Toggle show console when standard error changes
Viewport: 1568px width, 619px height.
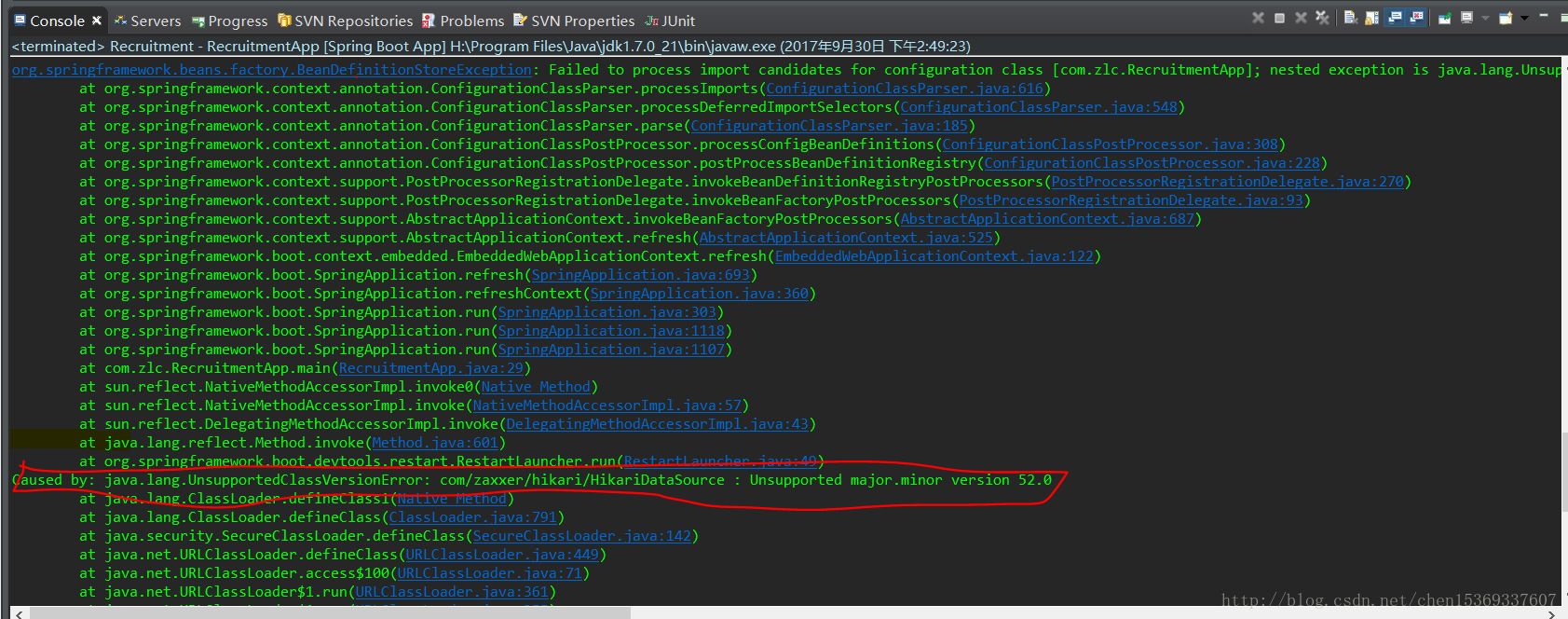pos(1417,18)
